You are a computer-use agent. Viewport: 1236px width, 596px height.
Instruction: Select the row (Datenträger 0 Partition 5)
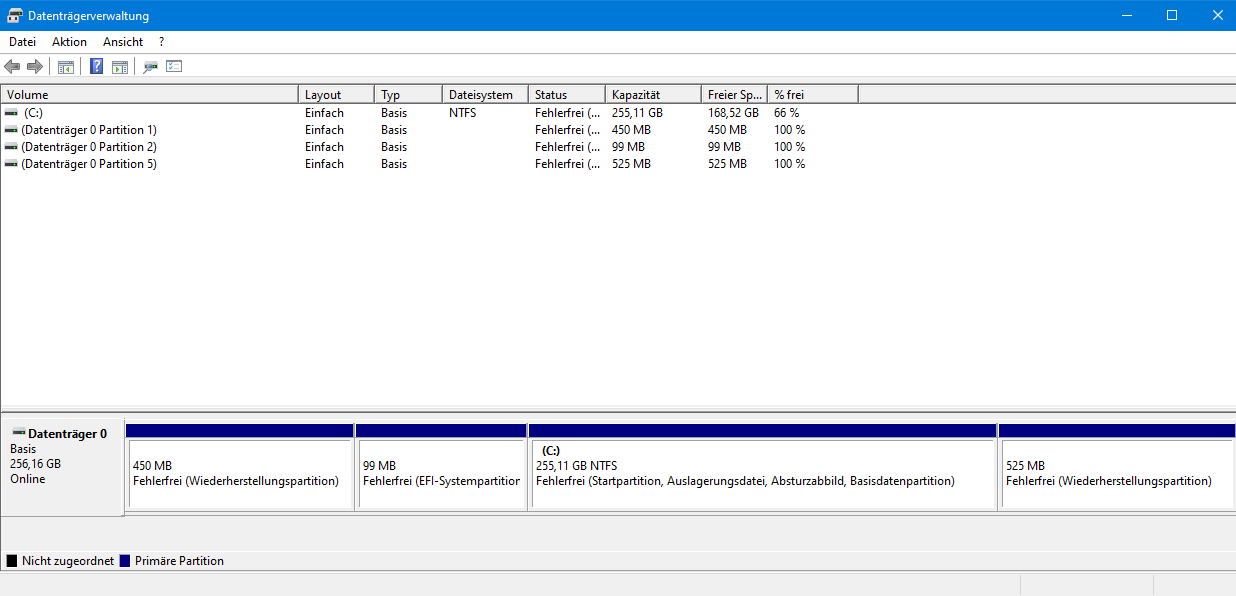click(x=430, y=164)
